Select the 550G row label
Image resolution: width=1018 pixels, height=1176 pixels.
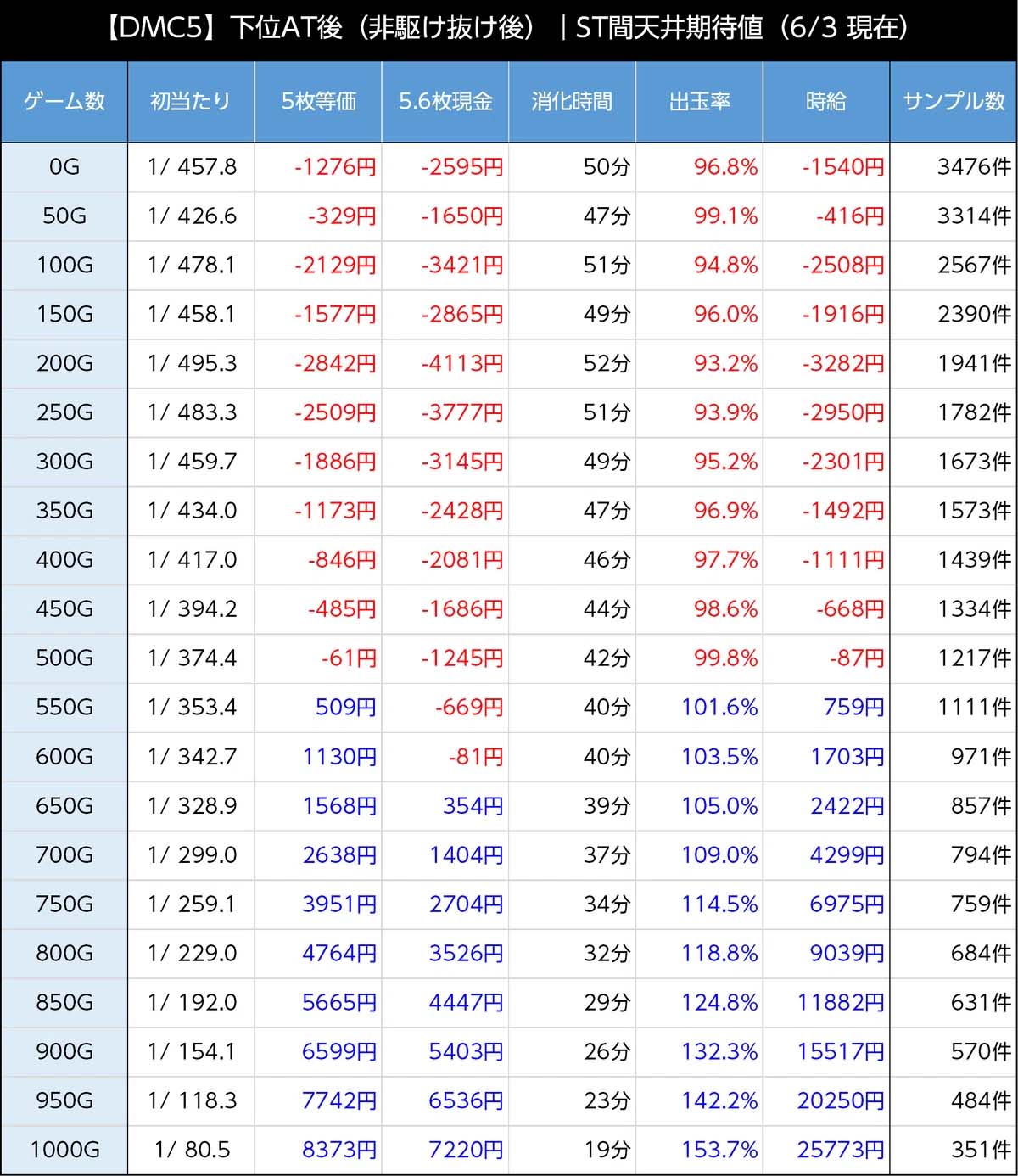(x=64, y=708)
